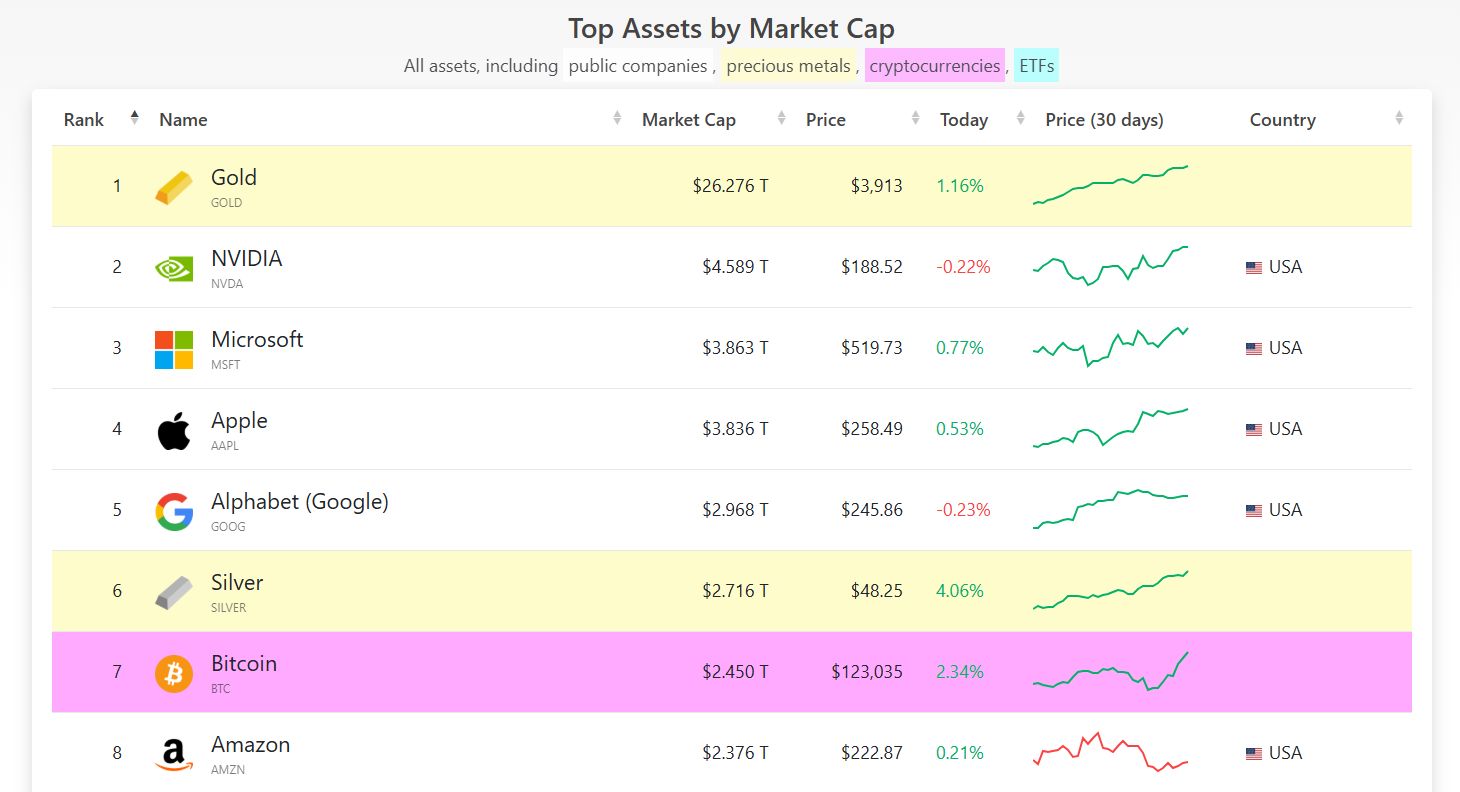Click the Bitcoin logo icon

coord(174,673)
